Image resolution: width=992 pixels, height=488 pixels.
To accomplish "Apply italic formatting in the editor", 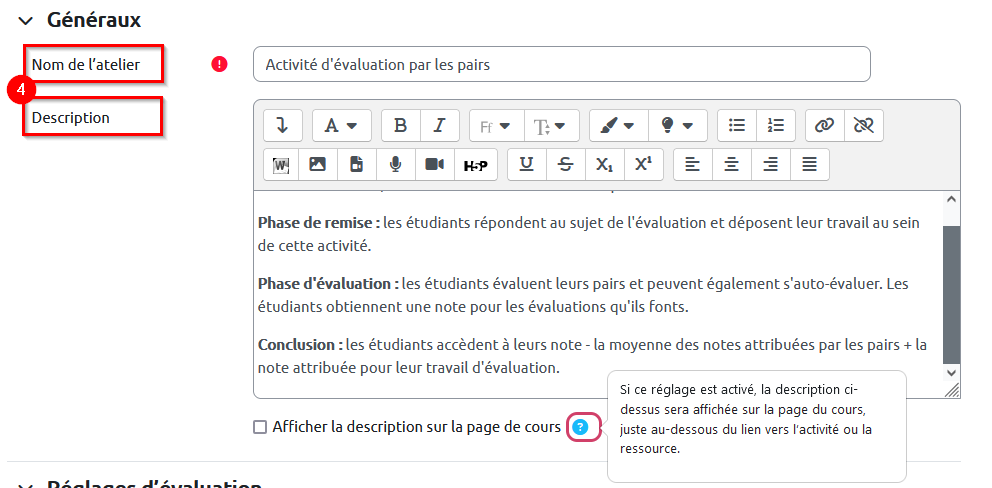I will (x=439, y=126).
